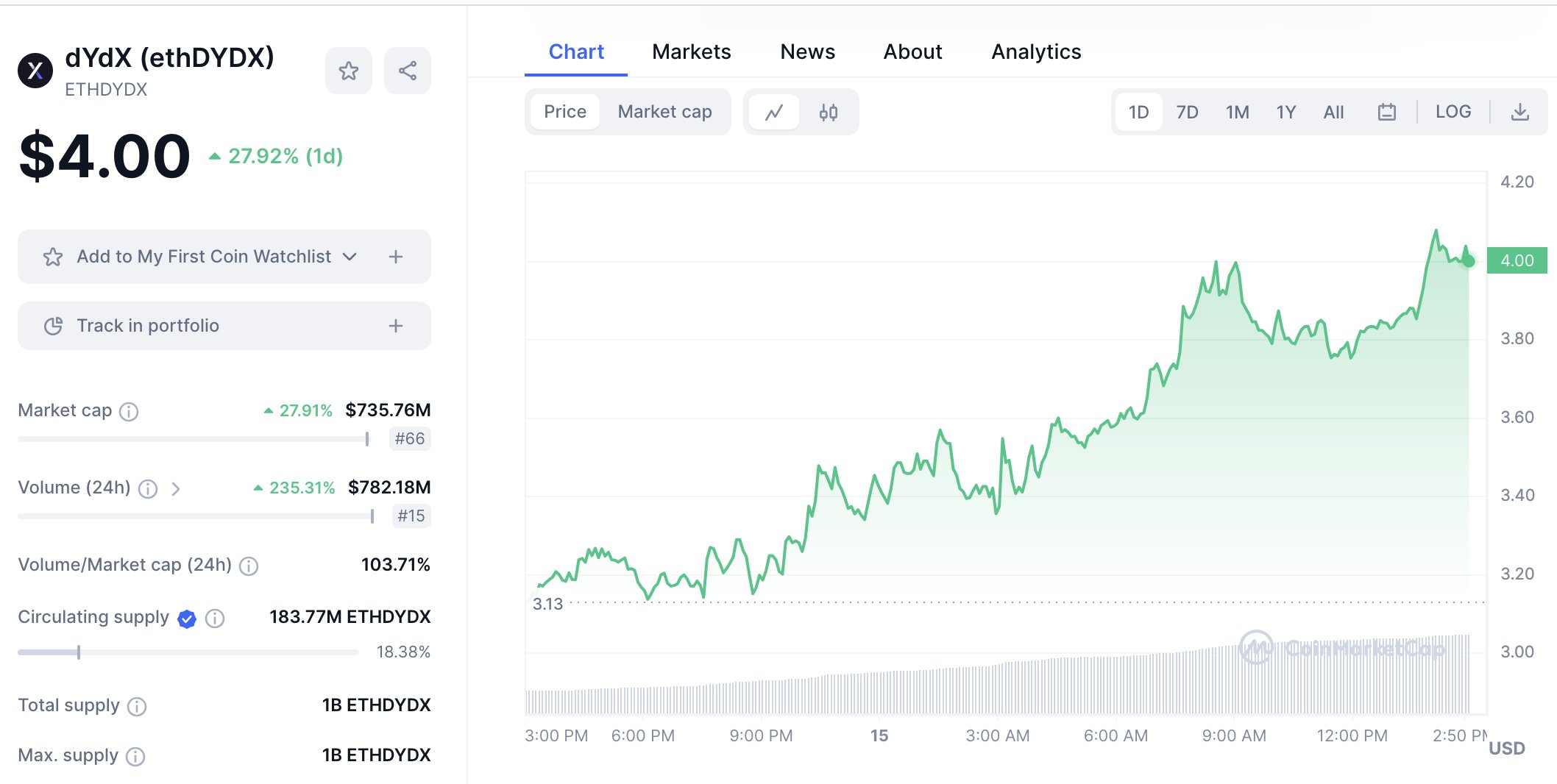Viewport: 1557px width, 784px height.
Task: Click the Volume (24h) info icon
Action: (148, 488)
